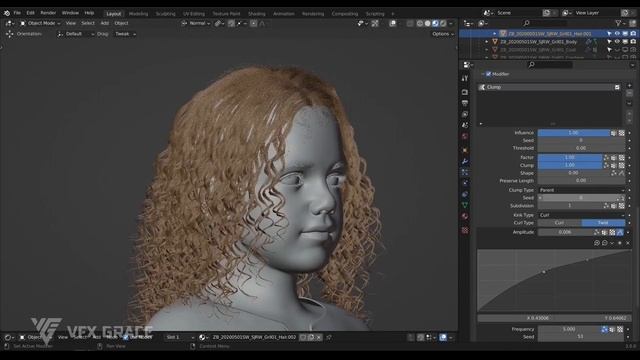Switch to the Sculpting workspace tab

click(x=166, y=13)
